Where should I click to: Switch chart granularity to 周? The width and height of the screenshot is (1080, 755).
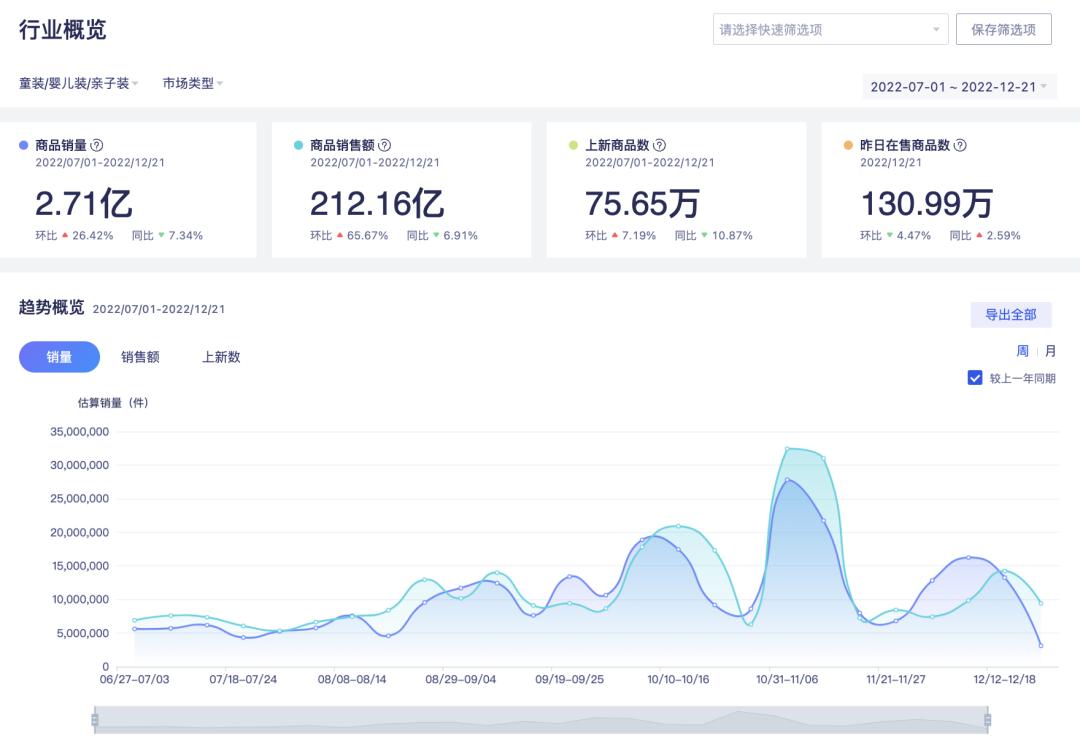[x=1022, y=351]
